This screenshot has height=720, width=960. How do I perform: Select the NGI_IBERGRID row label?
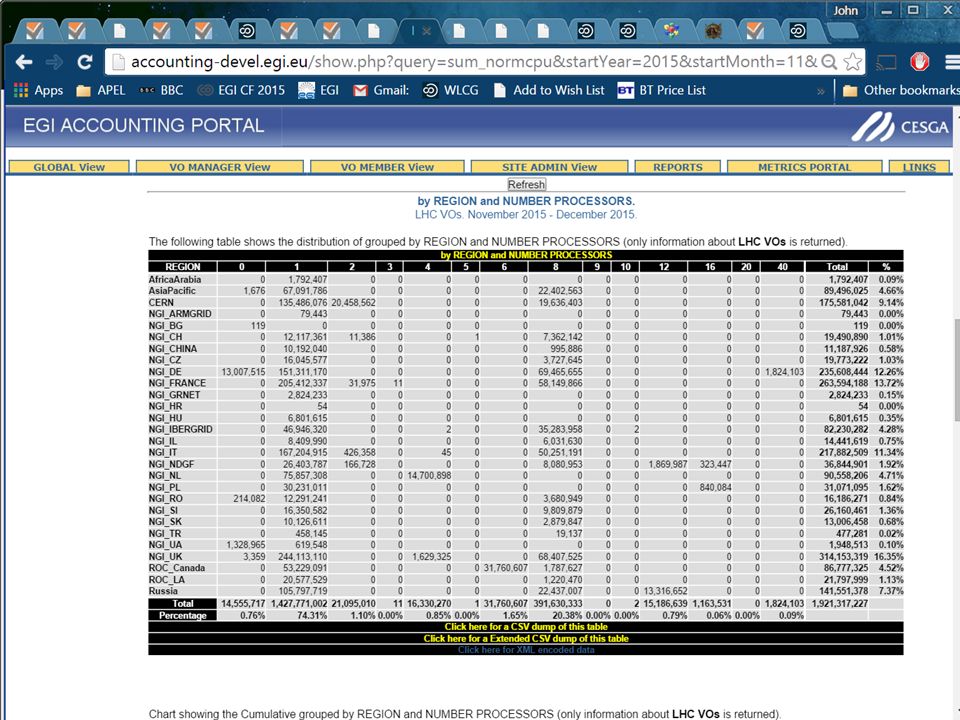pyautogui.click(x=181, y=429)
